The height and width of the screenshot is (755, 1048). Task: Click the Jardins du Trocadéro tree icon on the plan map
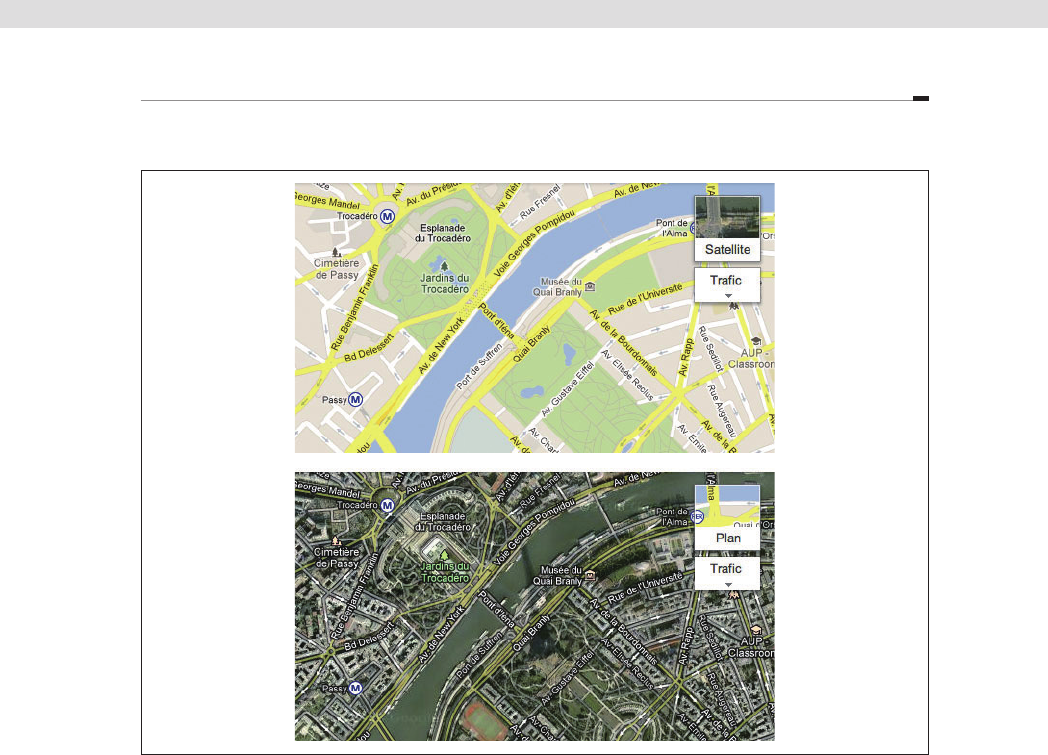pyautogui.click(x=444, y=267)
